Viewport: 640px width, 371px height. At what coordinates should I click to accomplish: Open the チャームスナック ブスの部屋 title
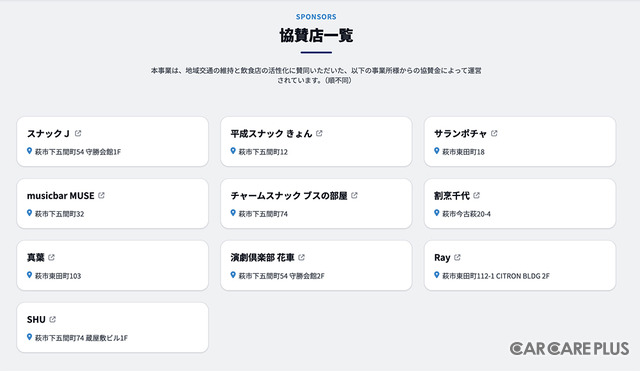click(289, 195)
